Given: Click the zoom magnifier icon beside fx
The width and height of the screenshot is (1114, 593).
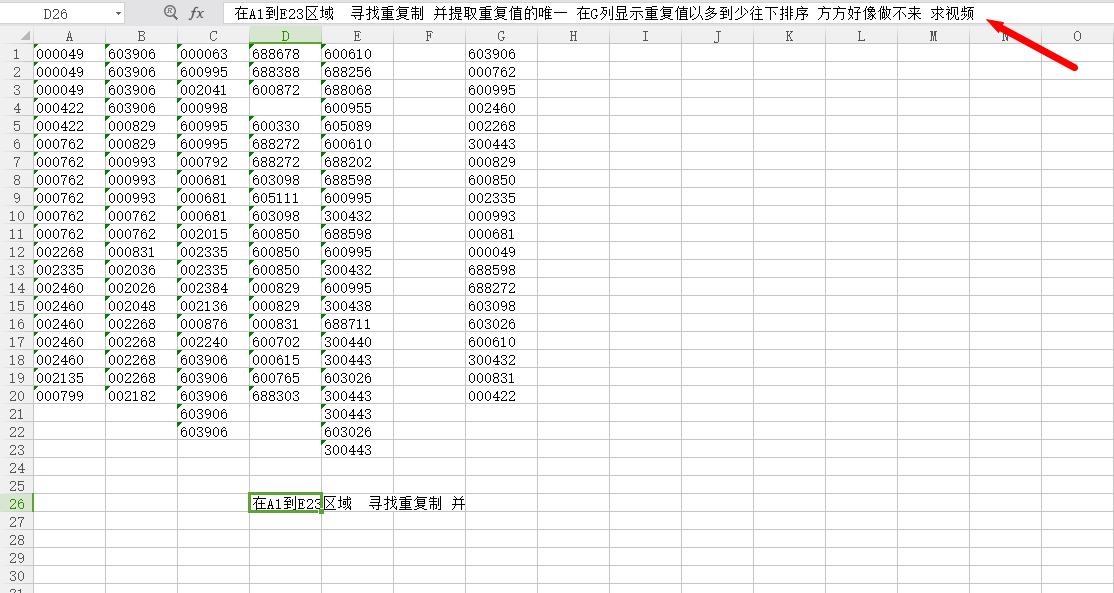Looking at the screenshot, I should [x=171, y=12].
